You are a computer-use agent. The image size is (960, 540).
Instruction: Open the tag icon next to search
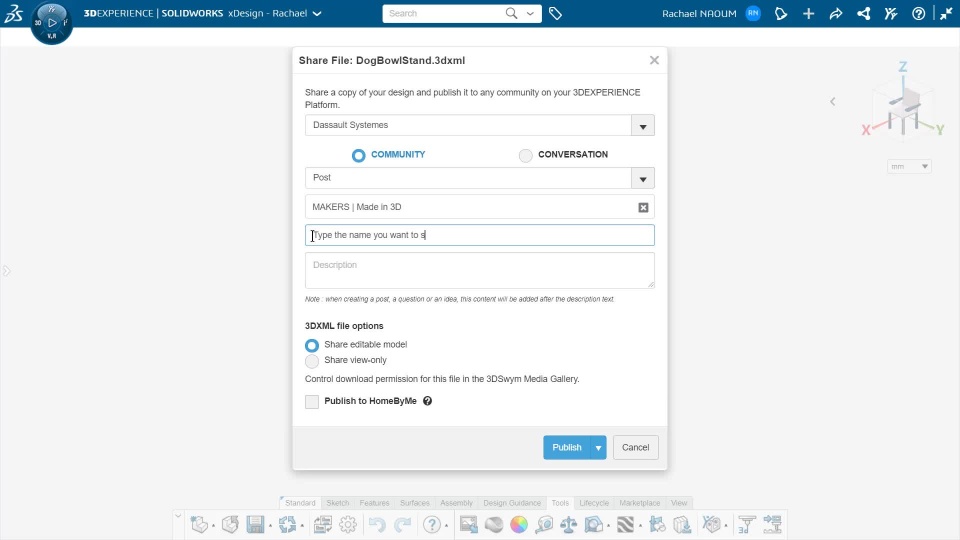(x=555, y=13)
